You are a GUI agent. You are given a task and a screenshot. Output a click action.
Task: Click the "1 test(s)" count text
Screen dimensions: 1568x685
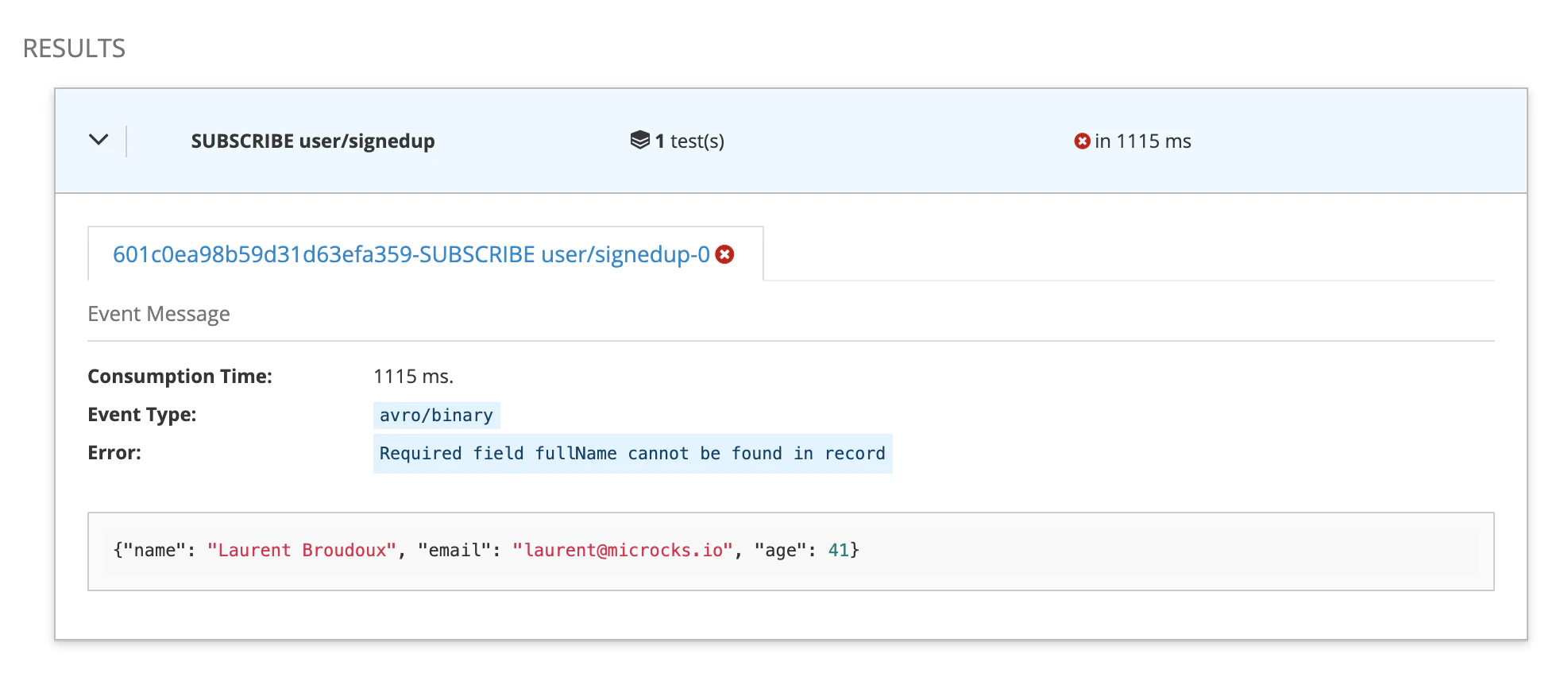pyautogui.click(x=689, y=141)
